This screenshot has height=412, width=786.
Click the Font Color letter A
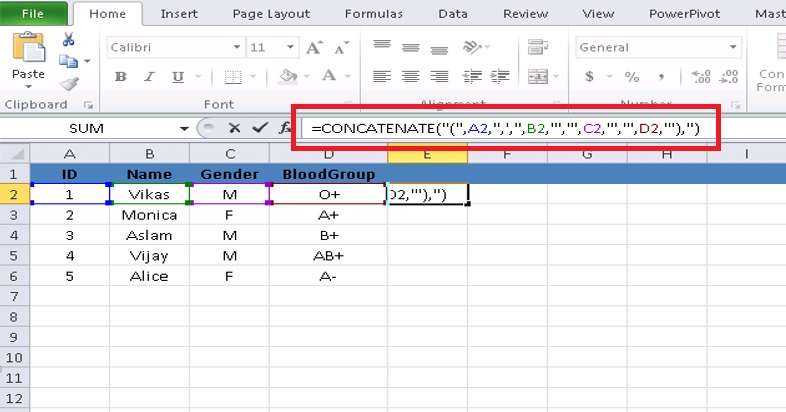329,76
